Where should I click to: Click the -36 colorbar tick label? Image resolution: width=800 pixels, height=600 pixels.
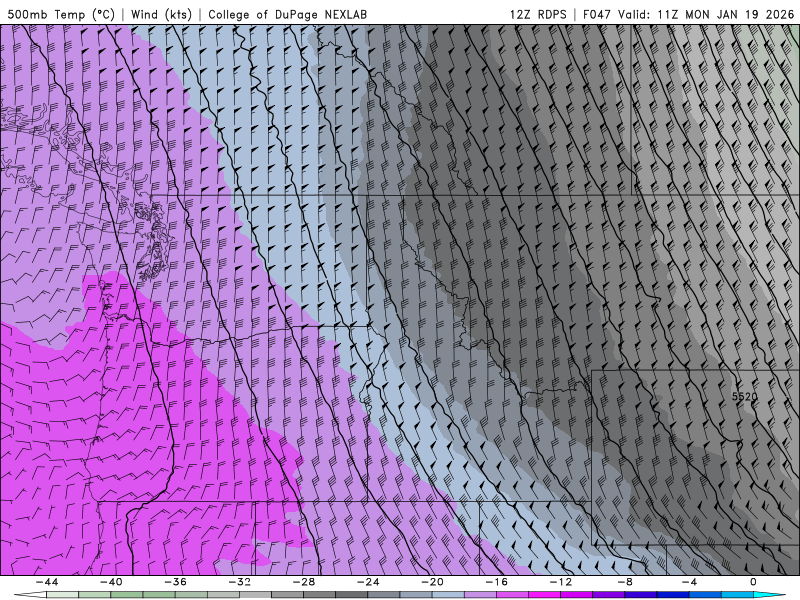pos(176,582)
